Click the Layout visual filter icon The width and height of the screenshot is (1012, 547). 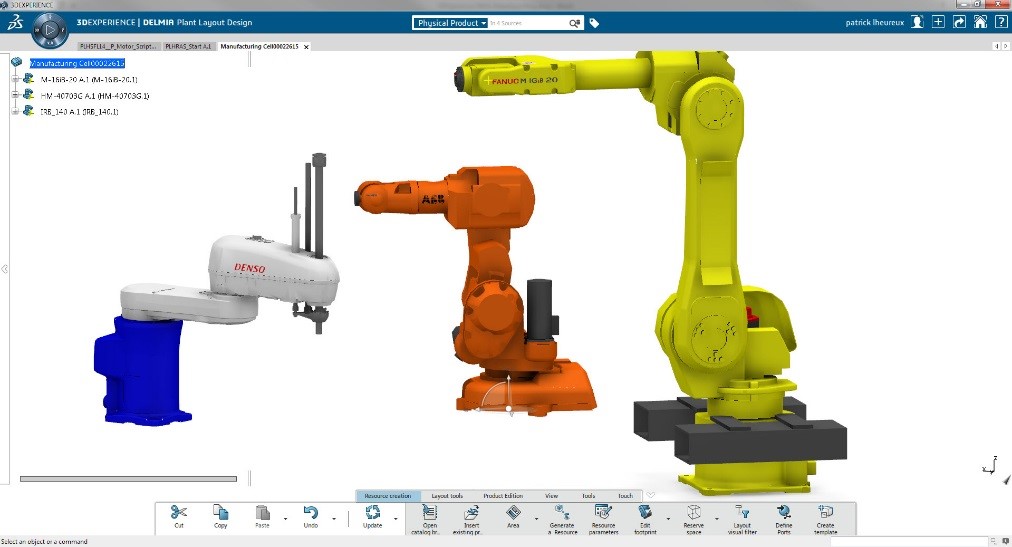742,513
